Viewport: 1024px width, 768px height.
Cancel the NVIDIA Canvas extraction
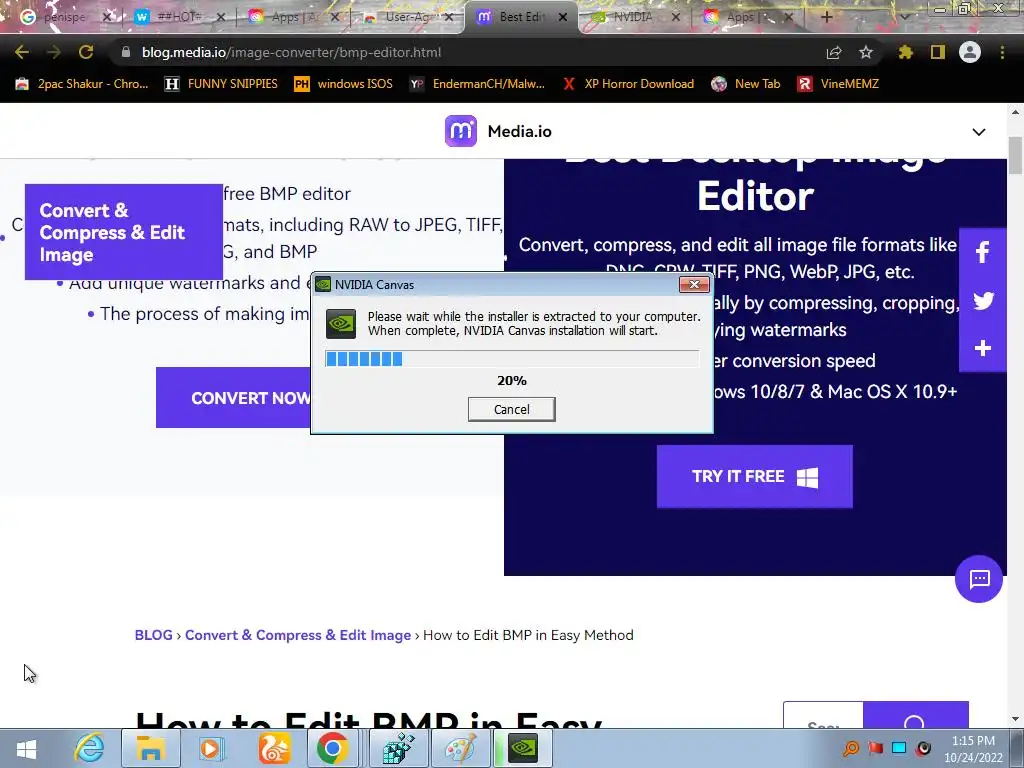click(x=511, y=409)
